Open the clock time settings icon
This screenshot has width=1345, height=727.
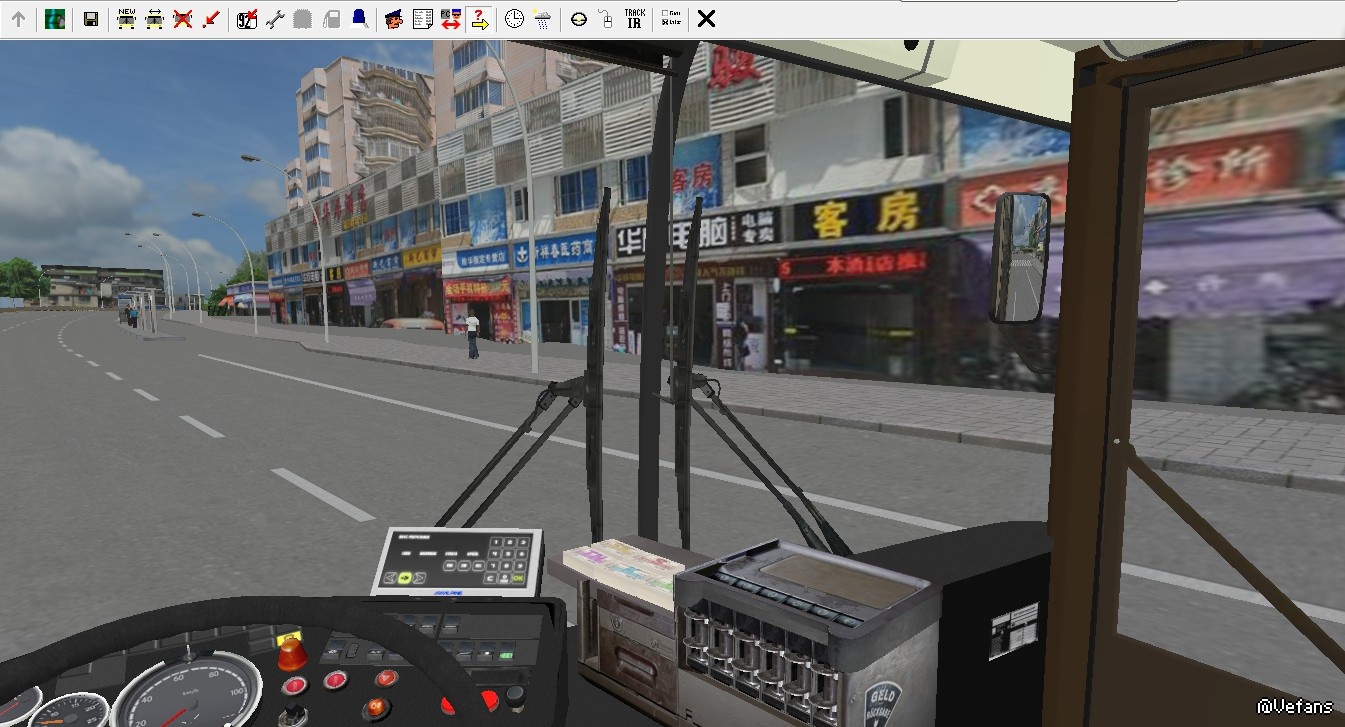tap(514, 18)
